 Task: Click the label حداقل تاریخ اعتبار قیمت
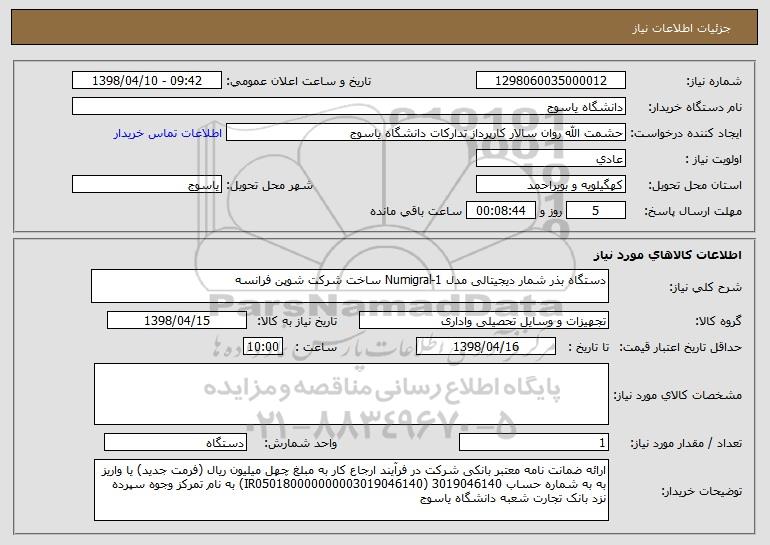(x=680, y=347)
